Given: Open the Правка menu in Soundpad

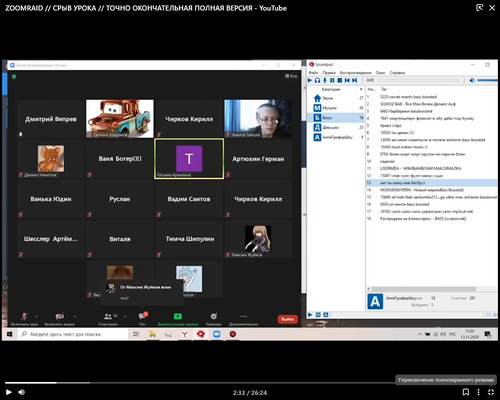Looking at the screenshot, I should (x=329, y=73).
